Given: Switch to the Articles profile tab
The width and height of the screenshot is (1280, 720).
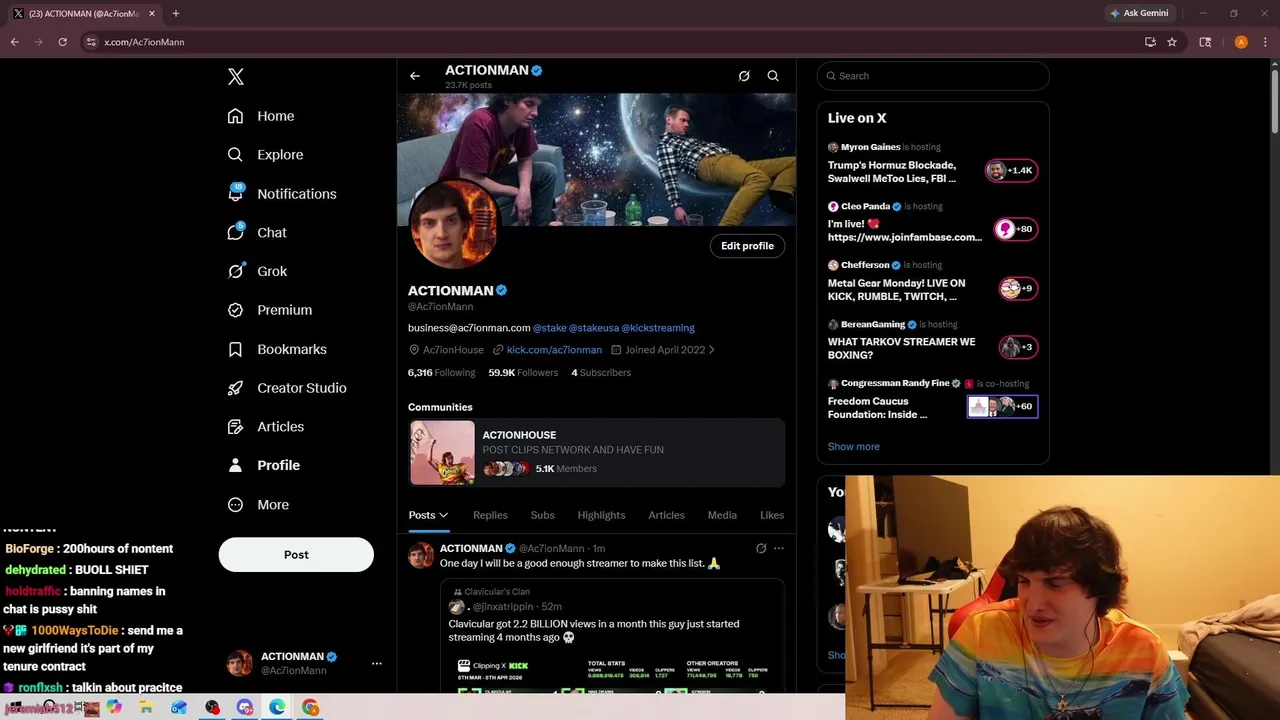Looking at the screenshot, I should coord(666,515).
